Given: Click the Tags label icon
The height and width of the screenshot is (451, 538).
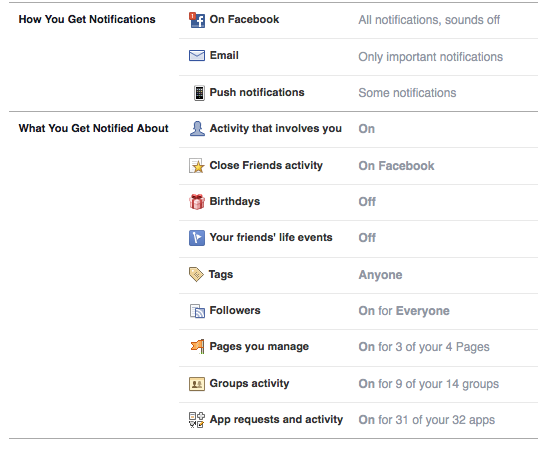Looking at the screenshot, I should pyautogui.click(x=196, y=275).
